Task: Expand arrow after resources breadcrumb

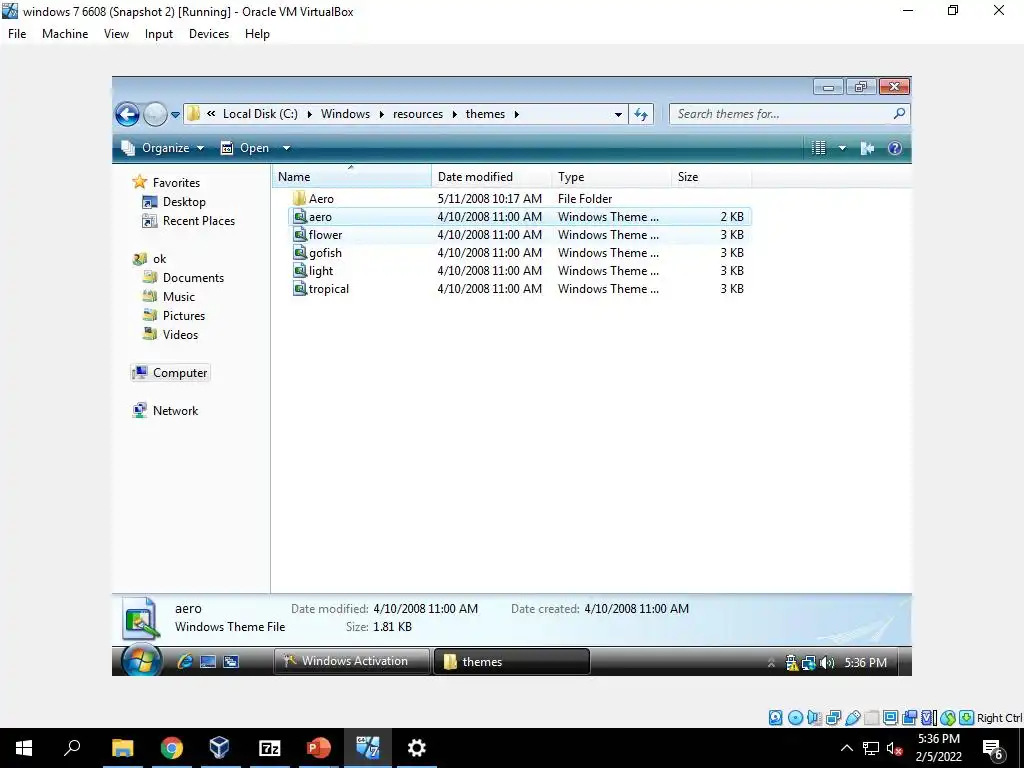Action: point(455,114)
